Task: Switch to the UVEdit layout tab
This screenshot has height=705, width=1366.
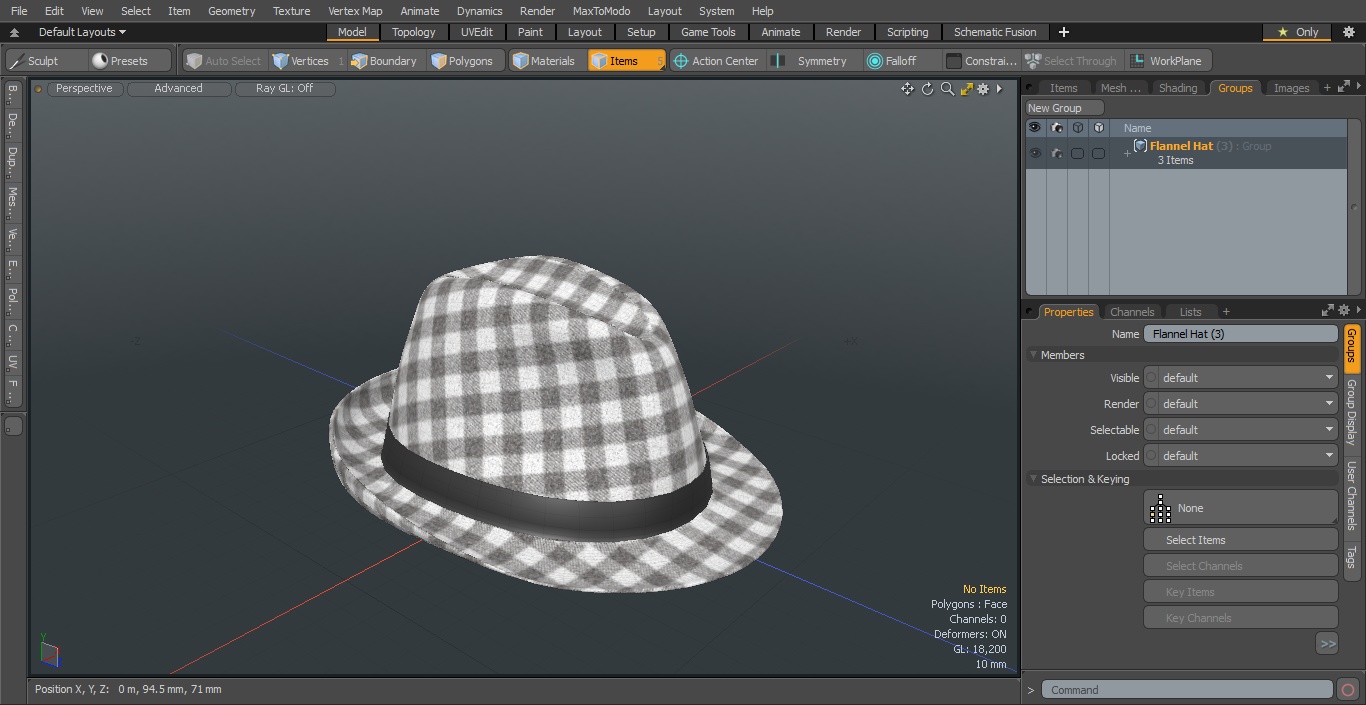Action: 477,32
